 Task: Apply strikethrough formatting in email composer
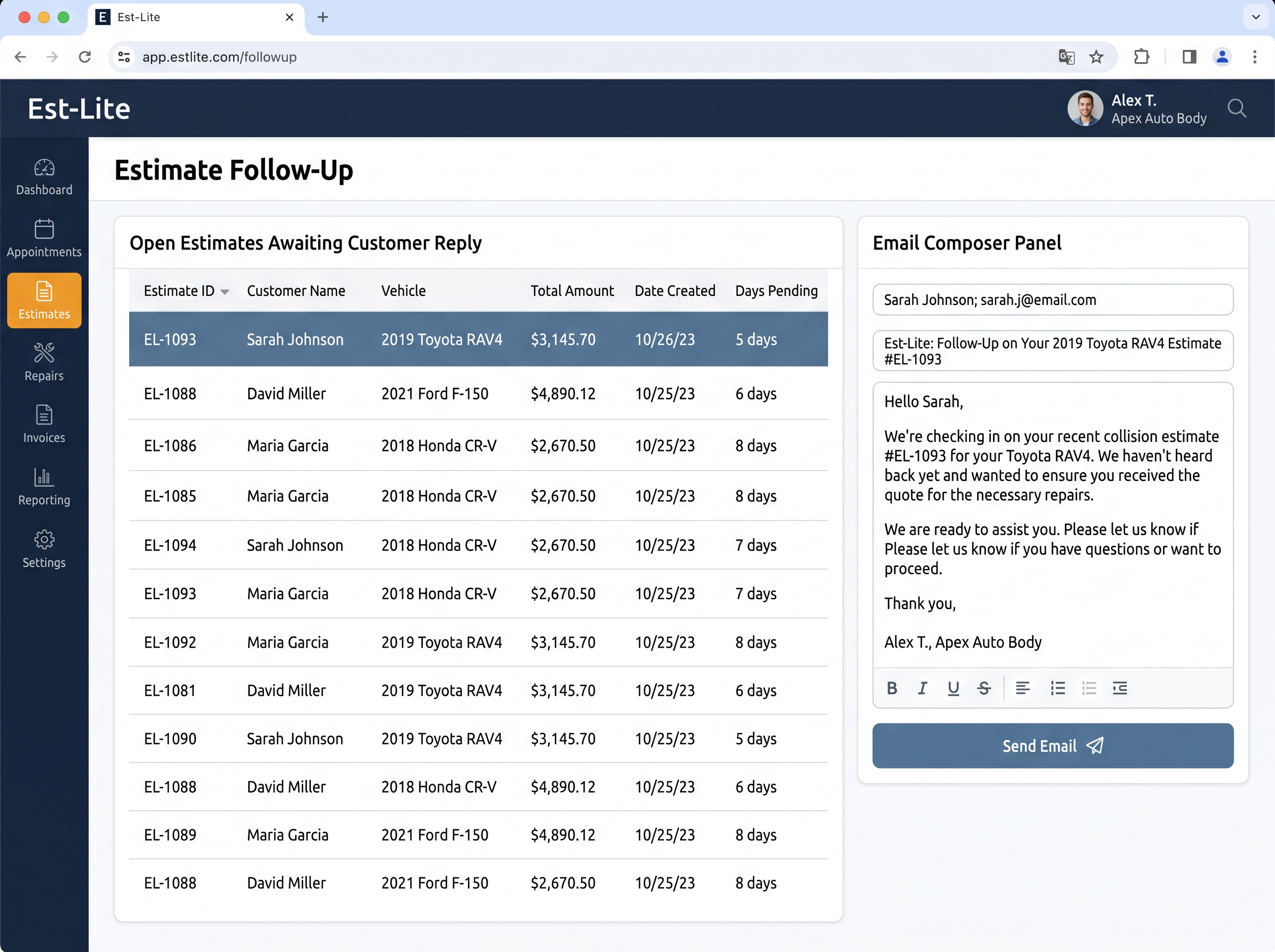[984, 688]
